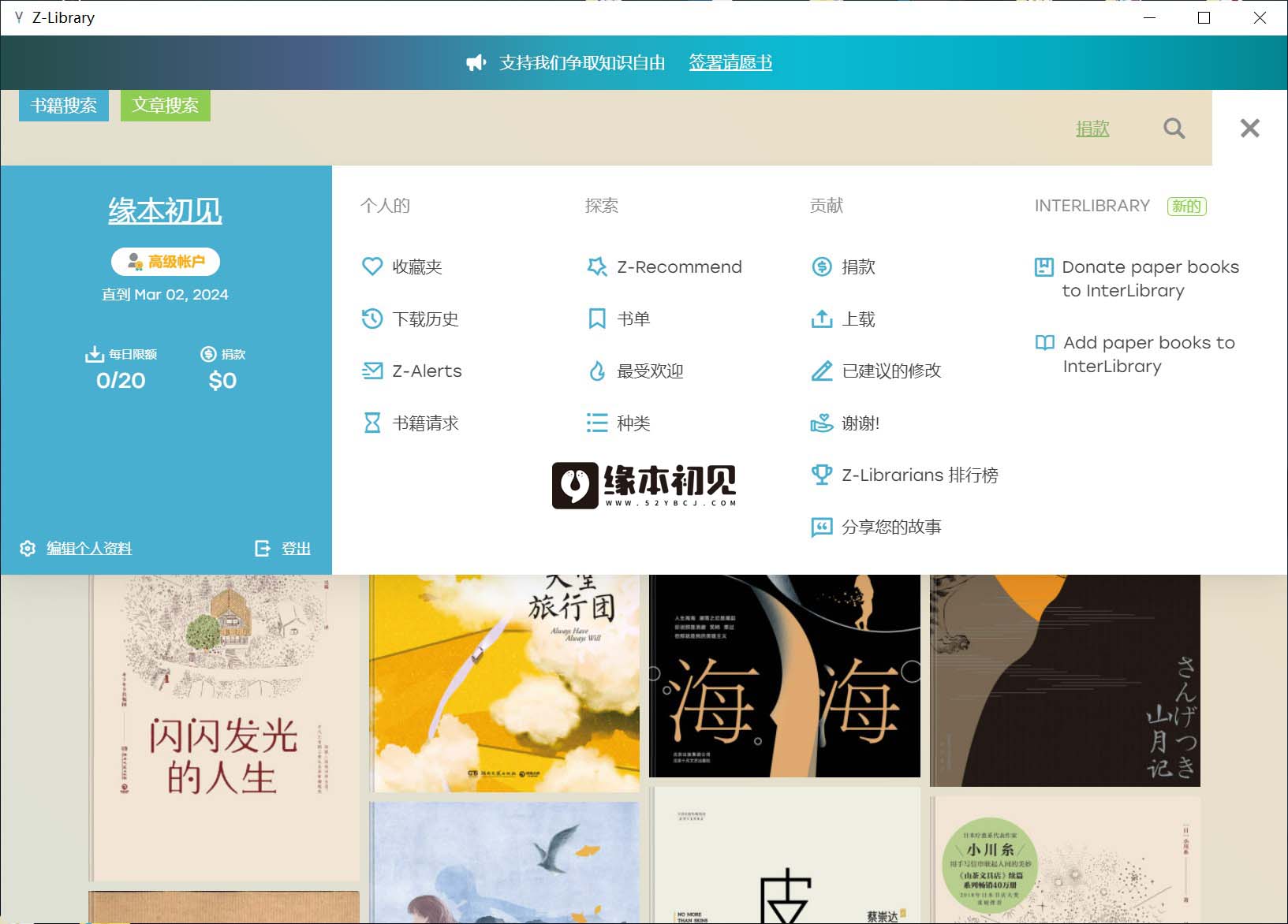
Task: Click the open book icon for Add paper books
Action: 1044,342
